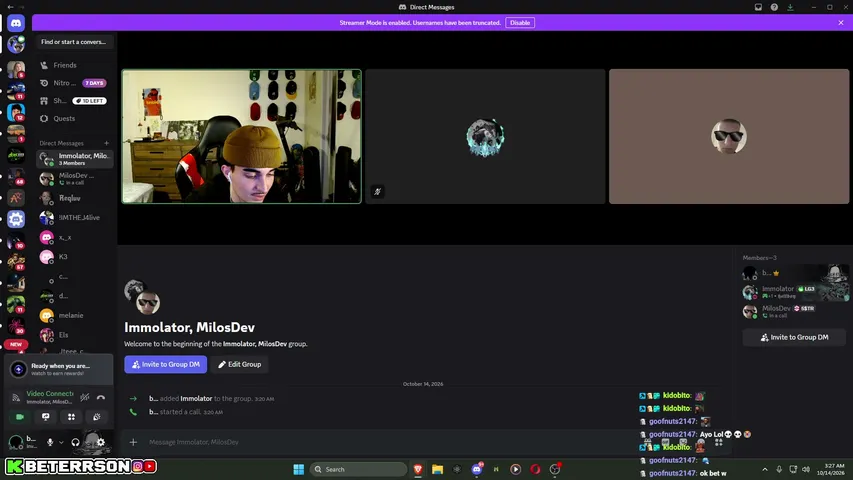Open Nitro page
This screenshot has height=480, width=853.
point(75,83)
